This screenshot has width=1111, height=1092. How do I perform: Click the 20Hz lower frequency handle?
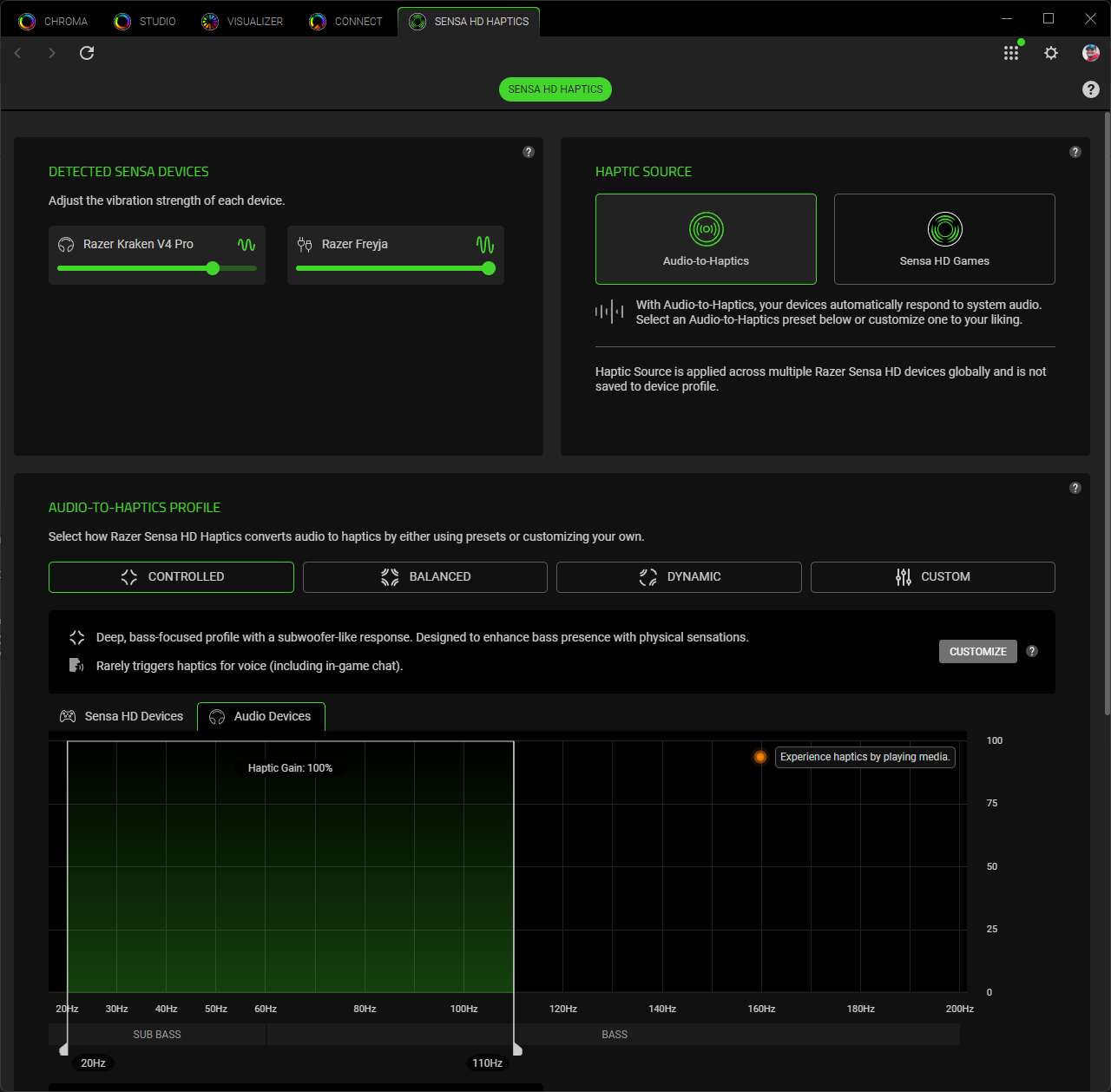(63, 1049)
